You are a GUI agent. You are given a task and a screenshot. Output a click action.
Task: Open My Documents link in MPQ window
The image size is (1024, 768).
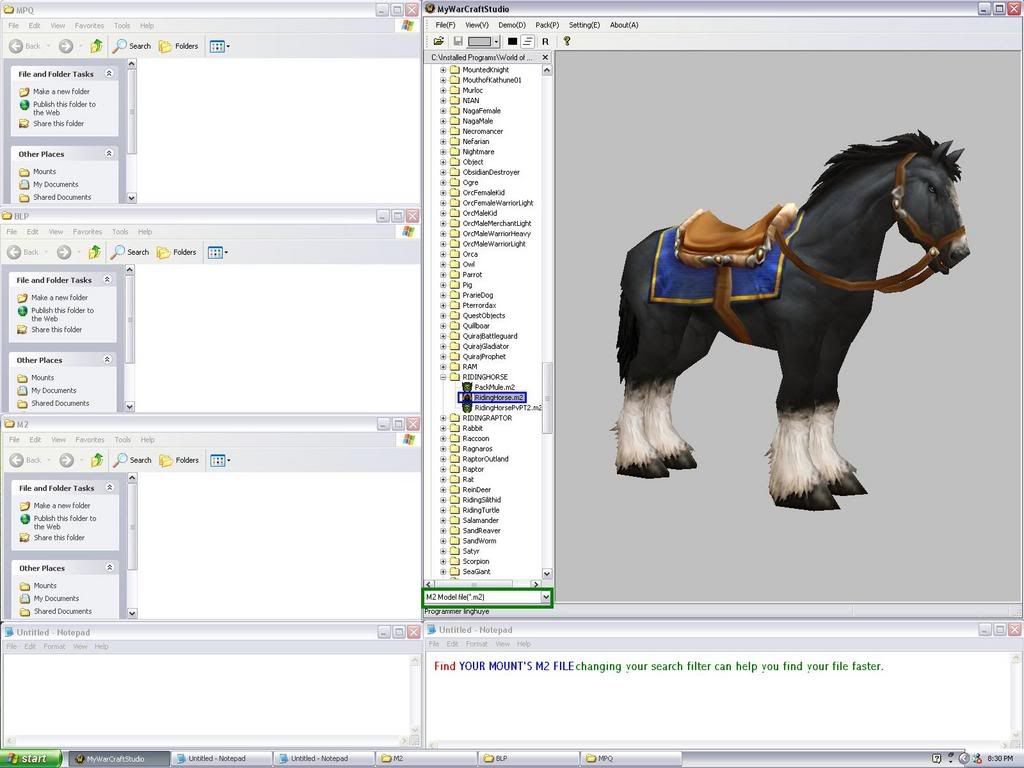pos(56,184)
